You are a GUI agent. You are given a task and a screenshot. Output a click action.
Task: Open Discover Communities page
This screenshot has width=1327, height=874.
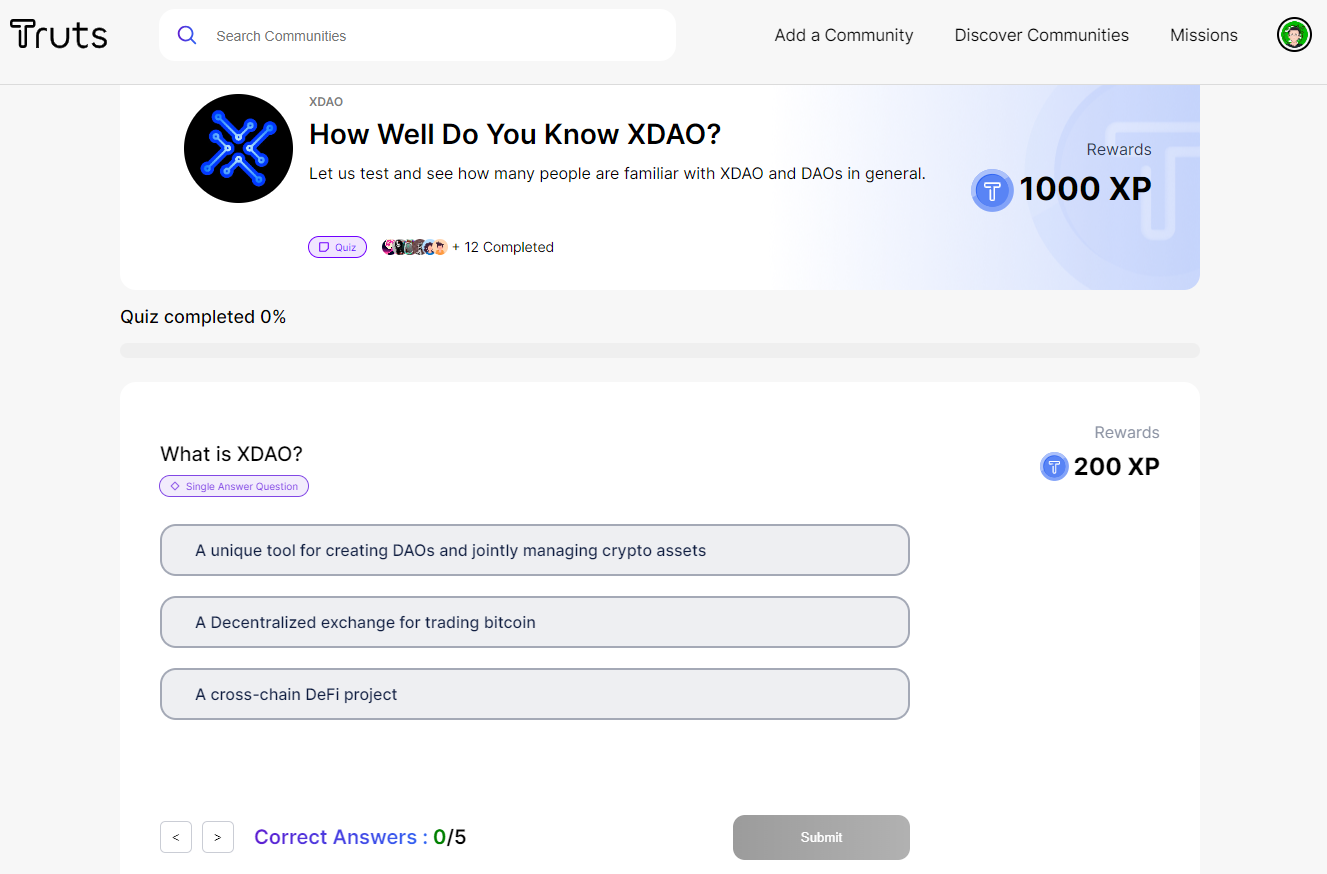(x=1041, y=35)
